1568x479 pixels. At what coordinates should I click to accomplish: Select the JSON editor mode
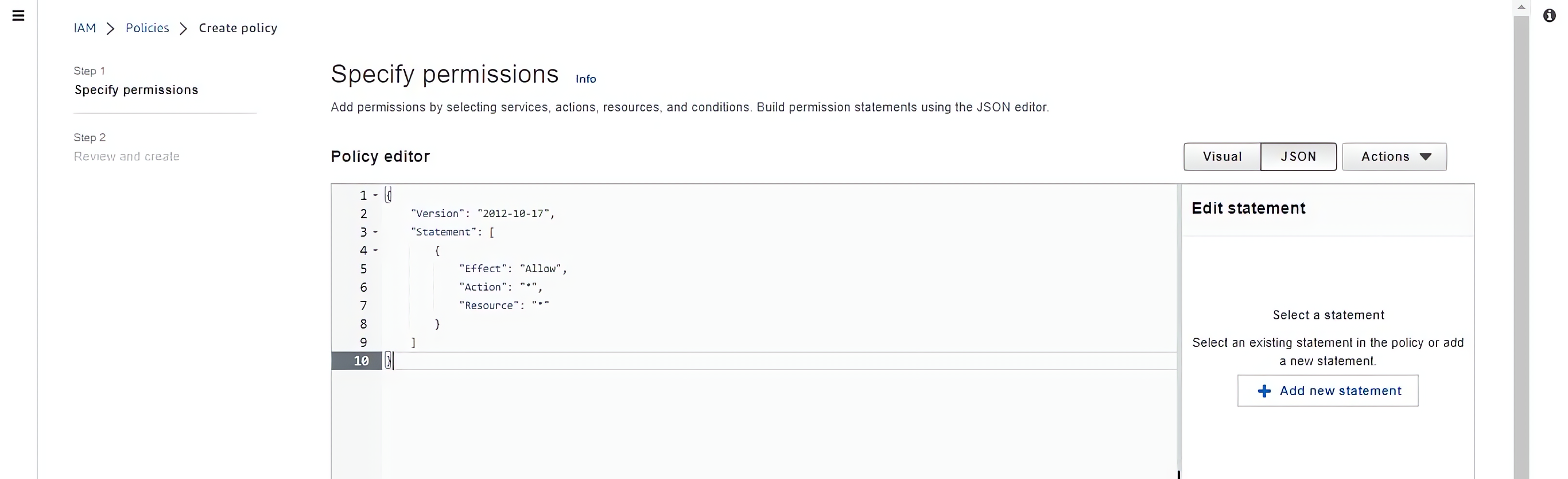[1298, 157]
